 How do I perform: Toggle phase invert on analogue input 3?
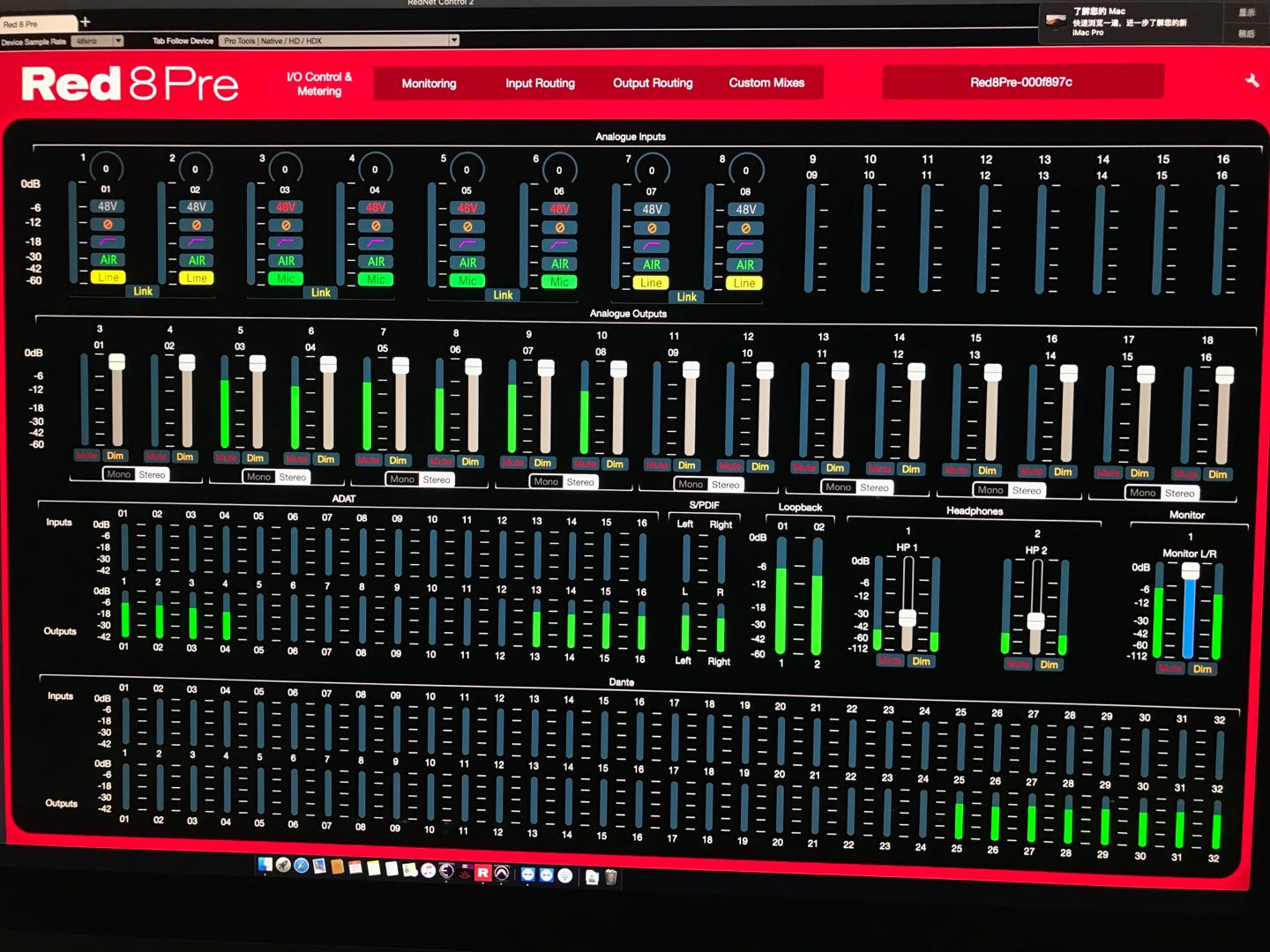[286, 225]
